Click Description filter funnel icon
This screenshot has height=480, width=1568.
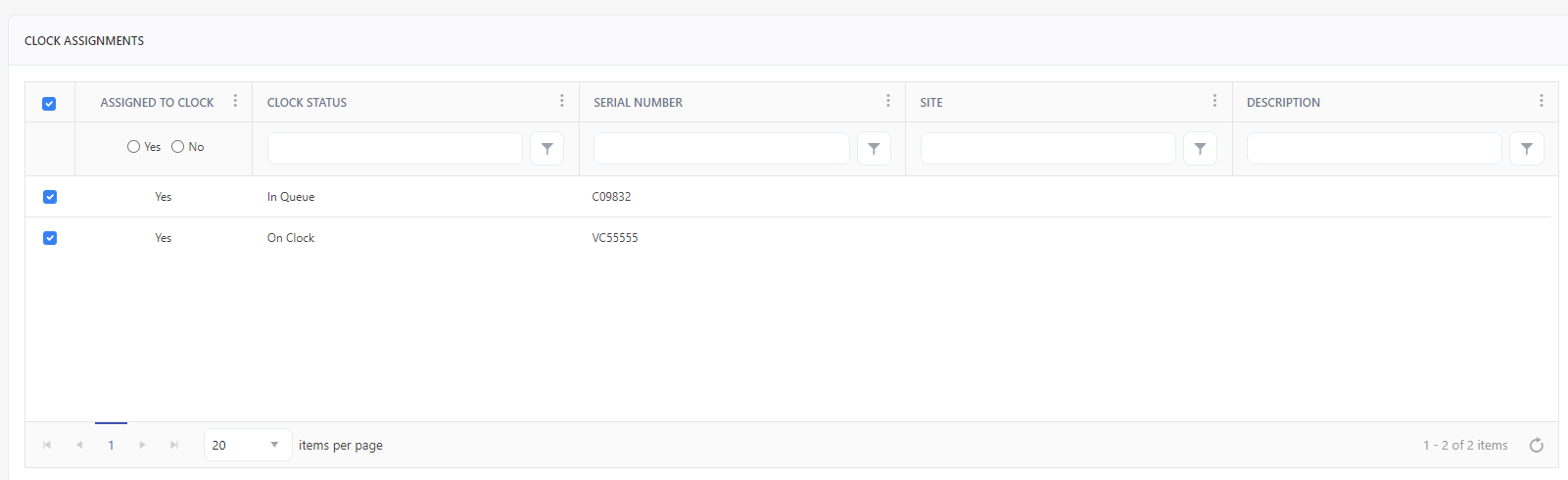[1526, 149]
